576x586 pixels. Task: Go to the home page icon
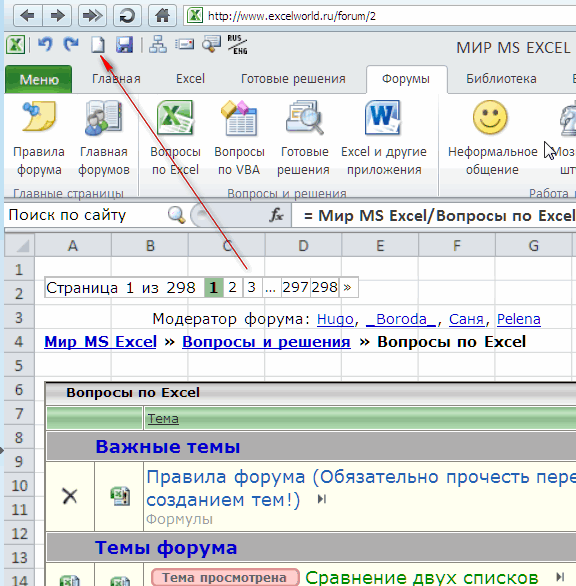pos(162,16)
